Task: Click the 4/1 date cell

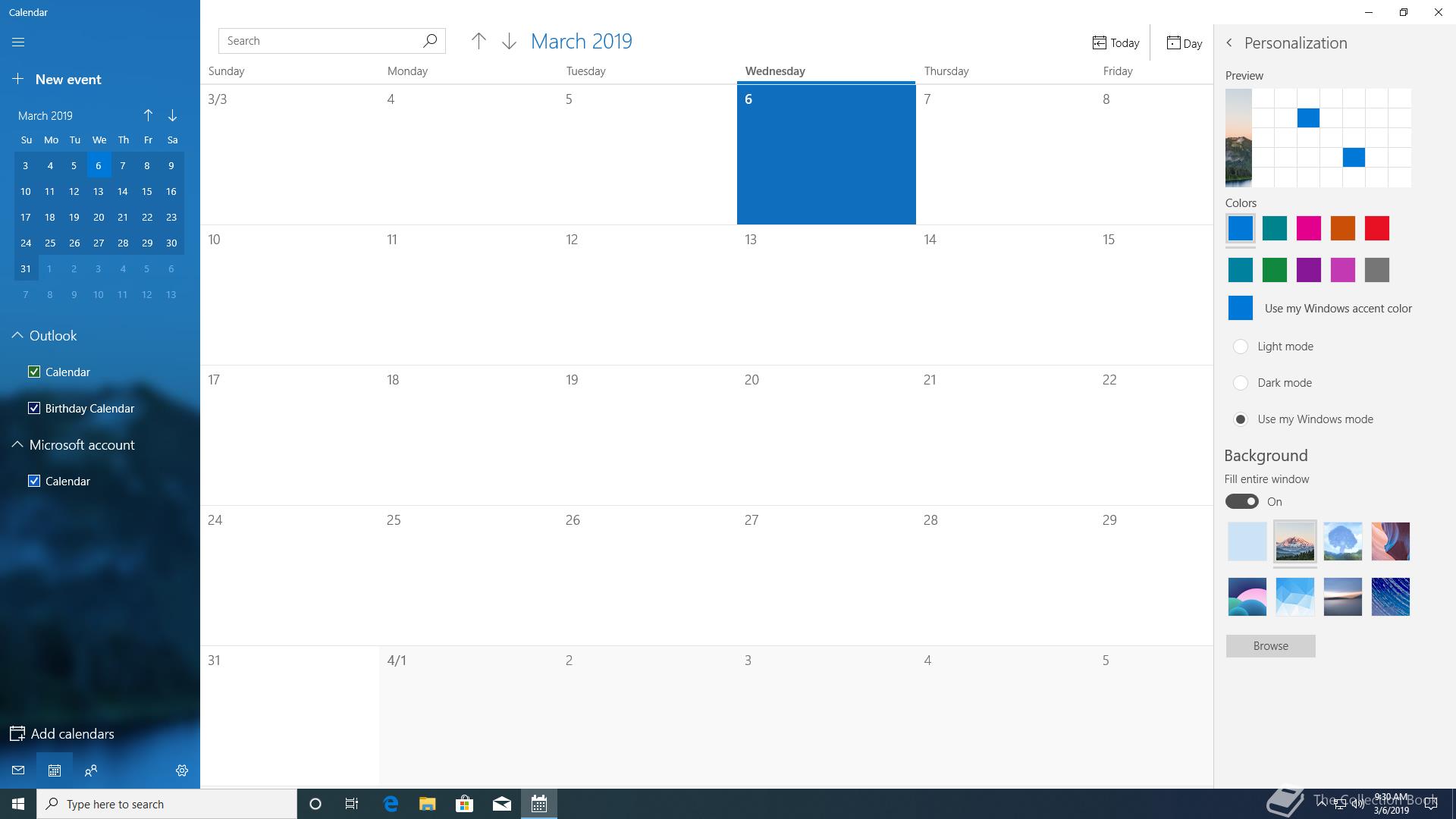Action: tap(468, 716)
